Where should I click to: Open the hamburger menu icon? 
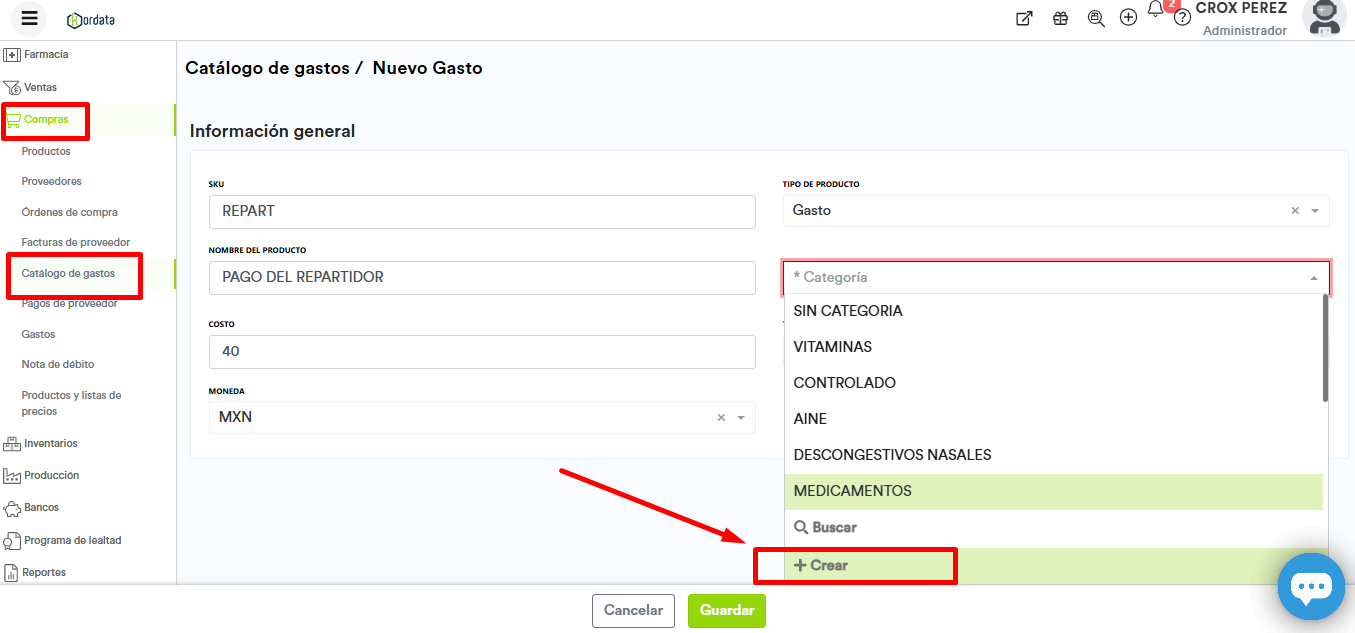click(29, 19)
